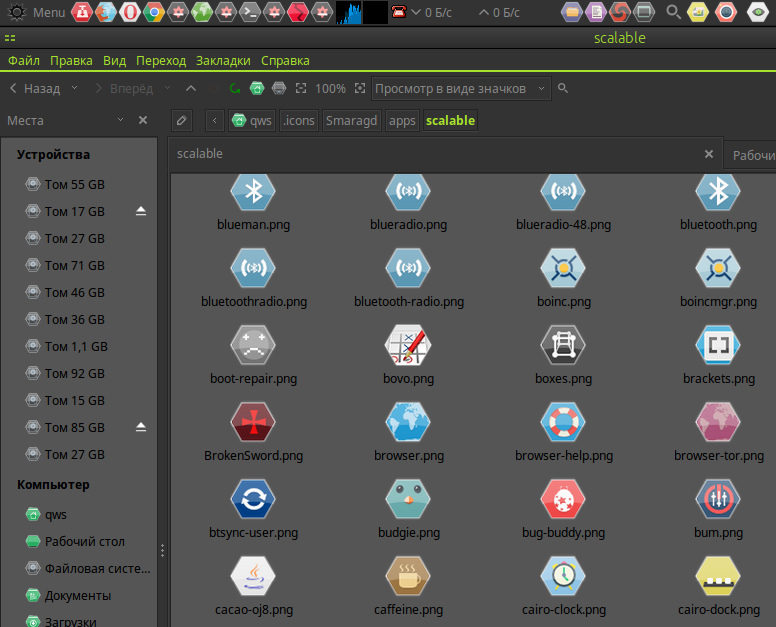Image resolution: width=776 pixels, height=627 pixels.
Task: Open the Назад history dropdown arrow
Action: (74, 88)
